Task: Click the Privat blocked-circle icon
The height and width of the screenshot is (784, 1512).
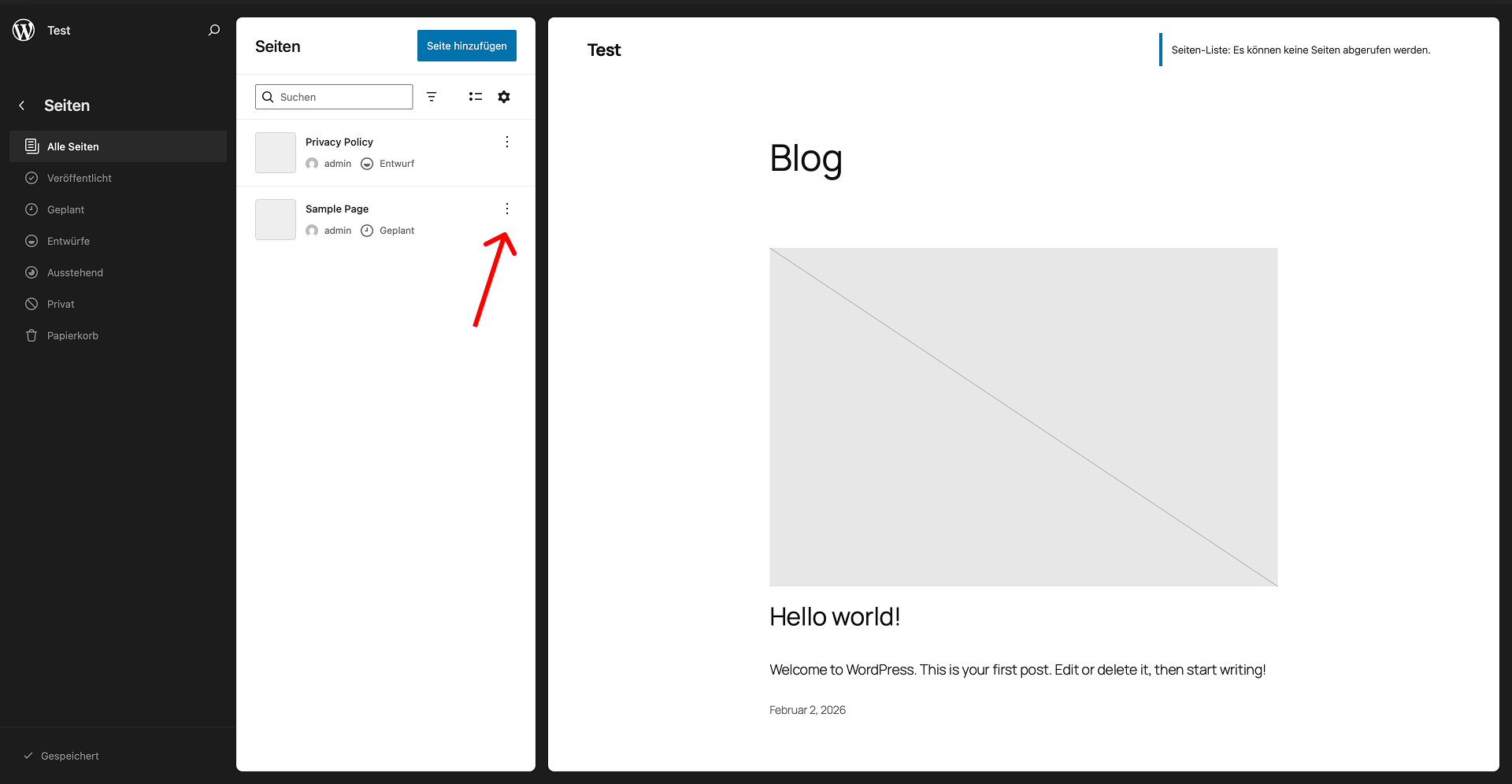Action: (x=31, y=304)
